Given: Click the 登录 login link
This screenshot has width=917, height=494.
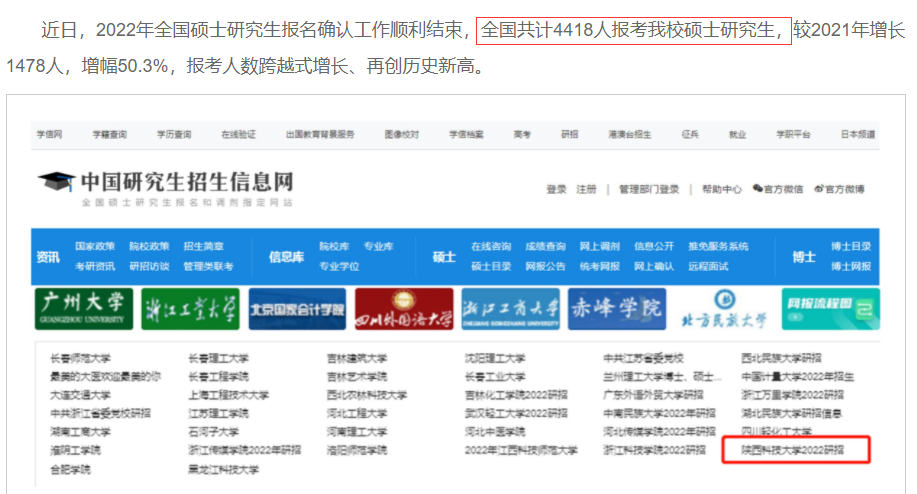Looking at the screenshot, I should [556, 189].
